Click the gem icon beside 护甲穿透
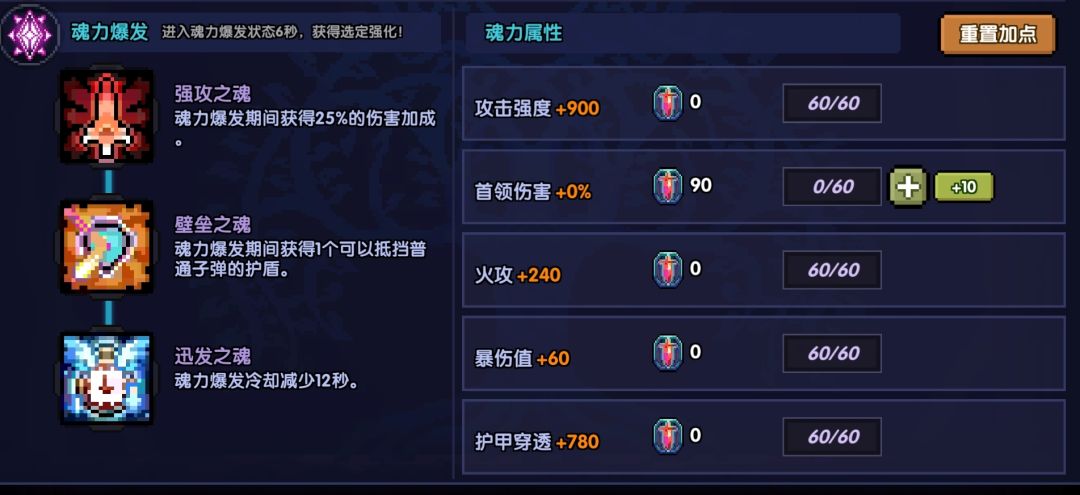1080x495 pixels. (x=668, y=436)
